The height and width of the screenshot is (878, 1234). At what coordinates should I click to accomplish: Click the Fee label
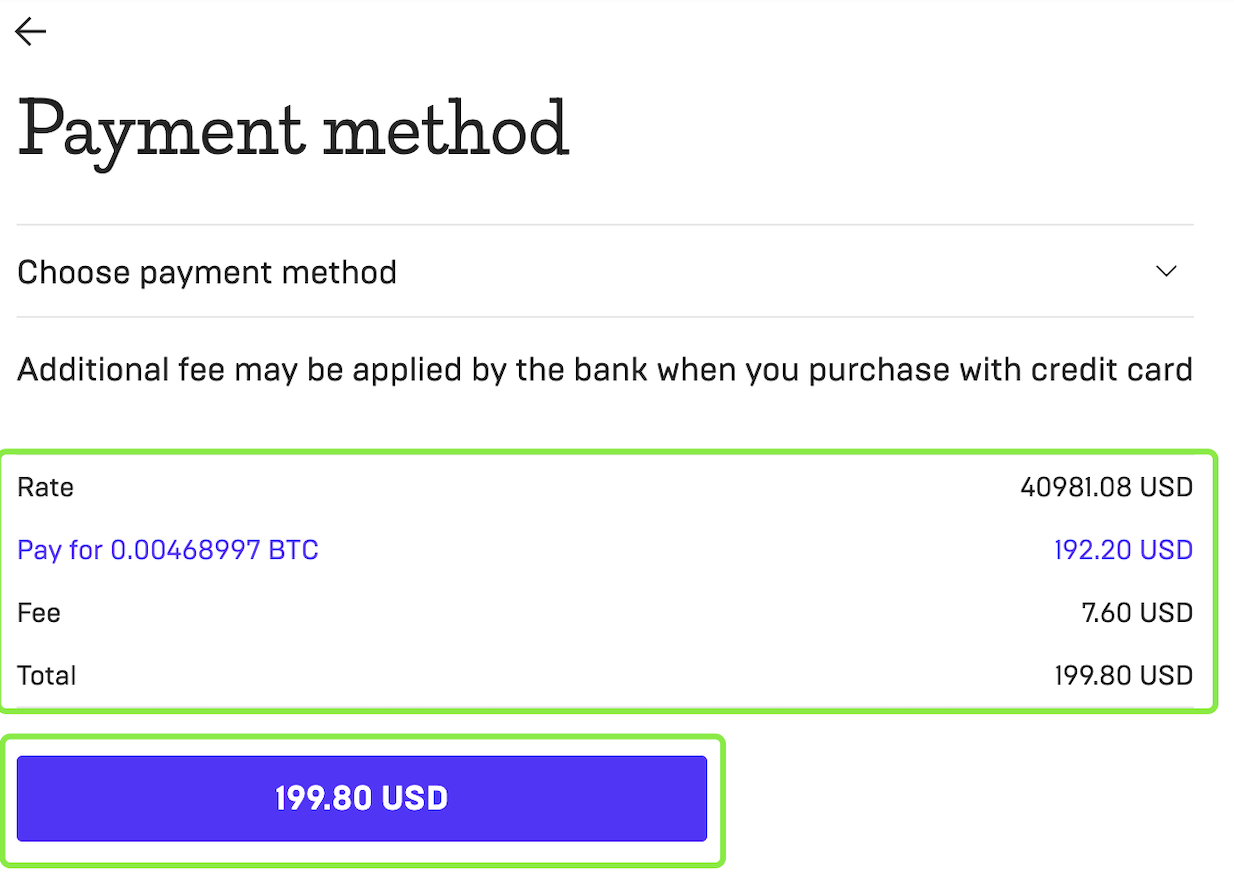(x=39, y=613)
